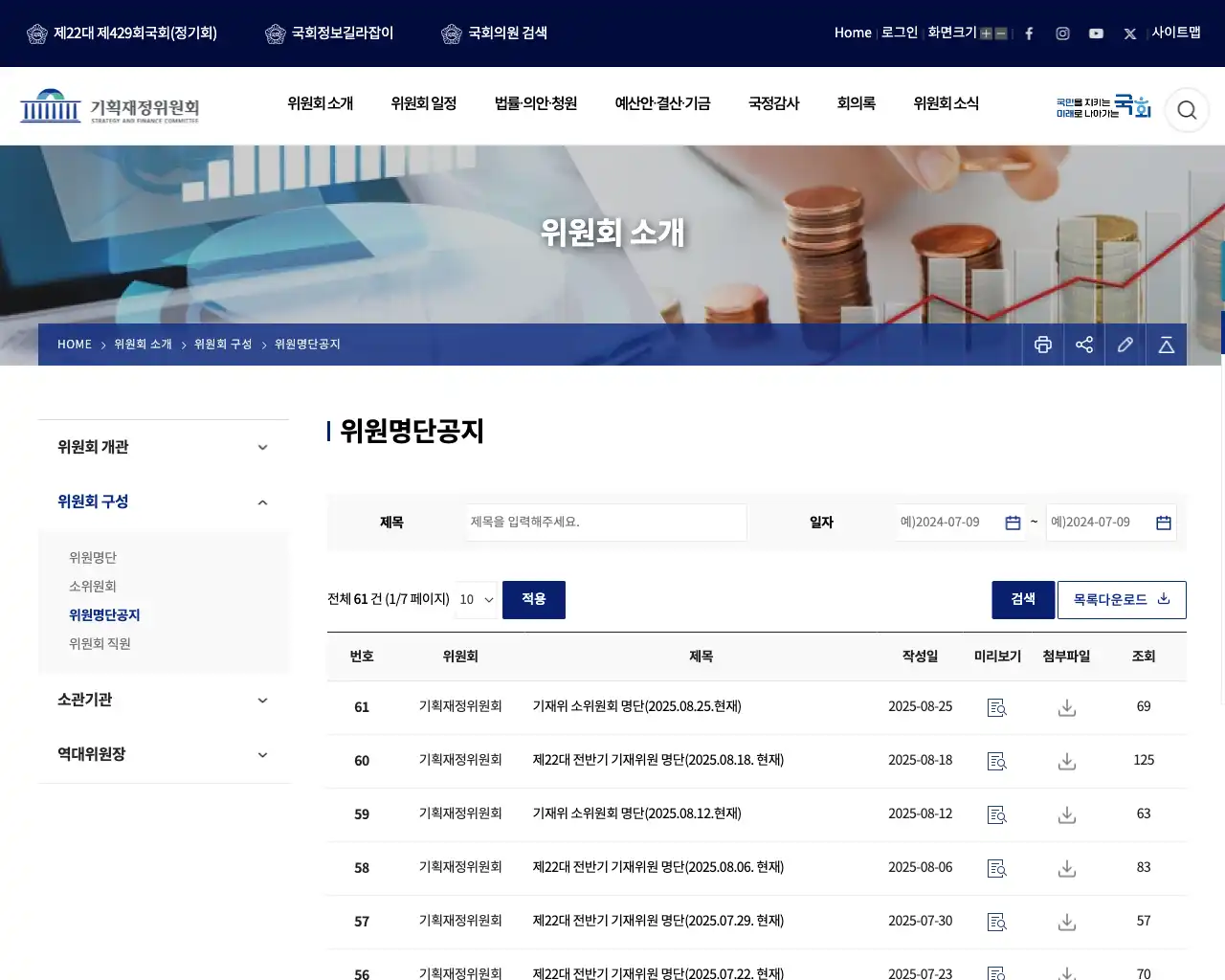
Task: Open the 로그인 login link
Action: click(x=900, y=33)
